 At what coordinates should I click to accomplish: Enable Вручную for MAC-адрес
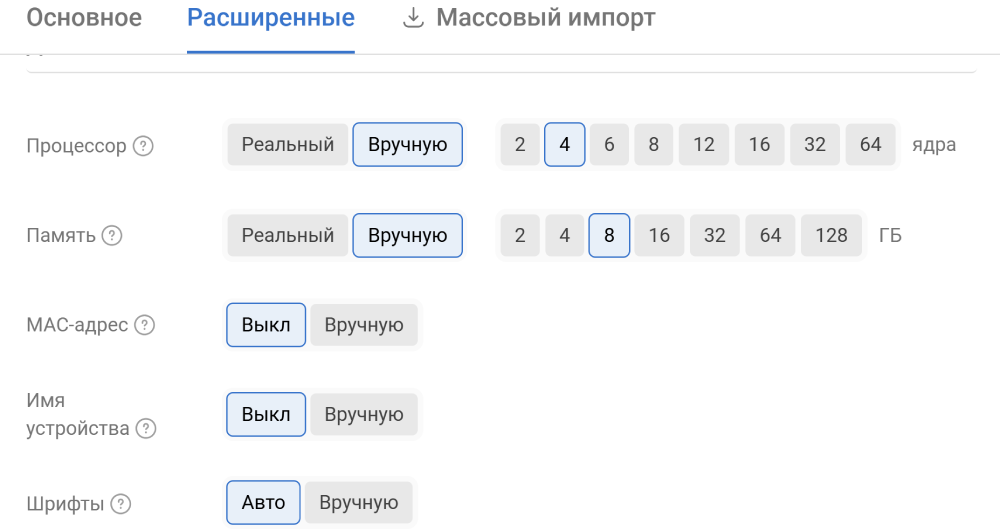pos(364,325)
